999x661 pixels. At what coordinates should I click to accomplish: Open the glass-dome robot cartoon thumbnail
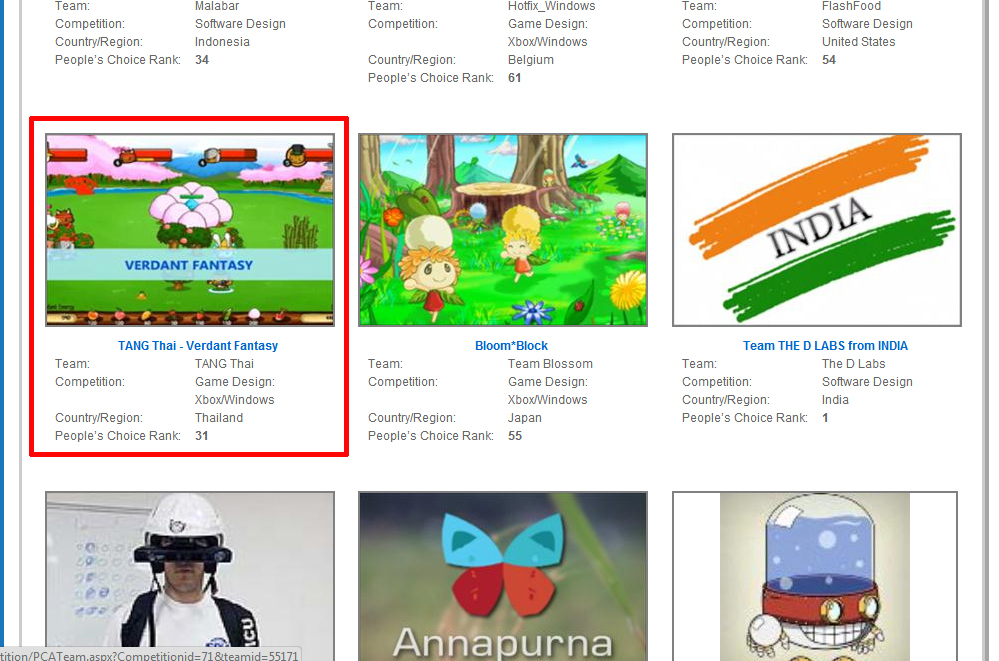tap(815, 575)
